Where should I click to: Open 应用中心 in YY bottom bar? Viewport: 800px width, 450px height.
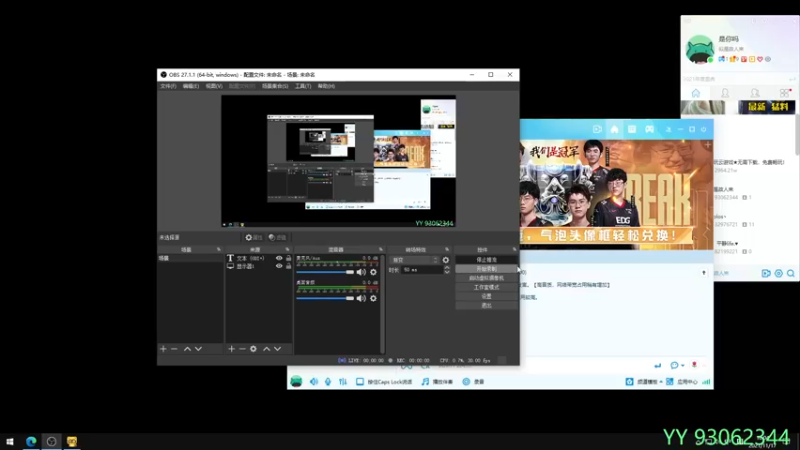click(683, 382)
